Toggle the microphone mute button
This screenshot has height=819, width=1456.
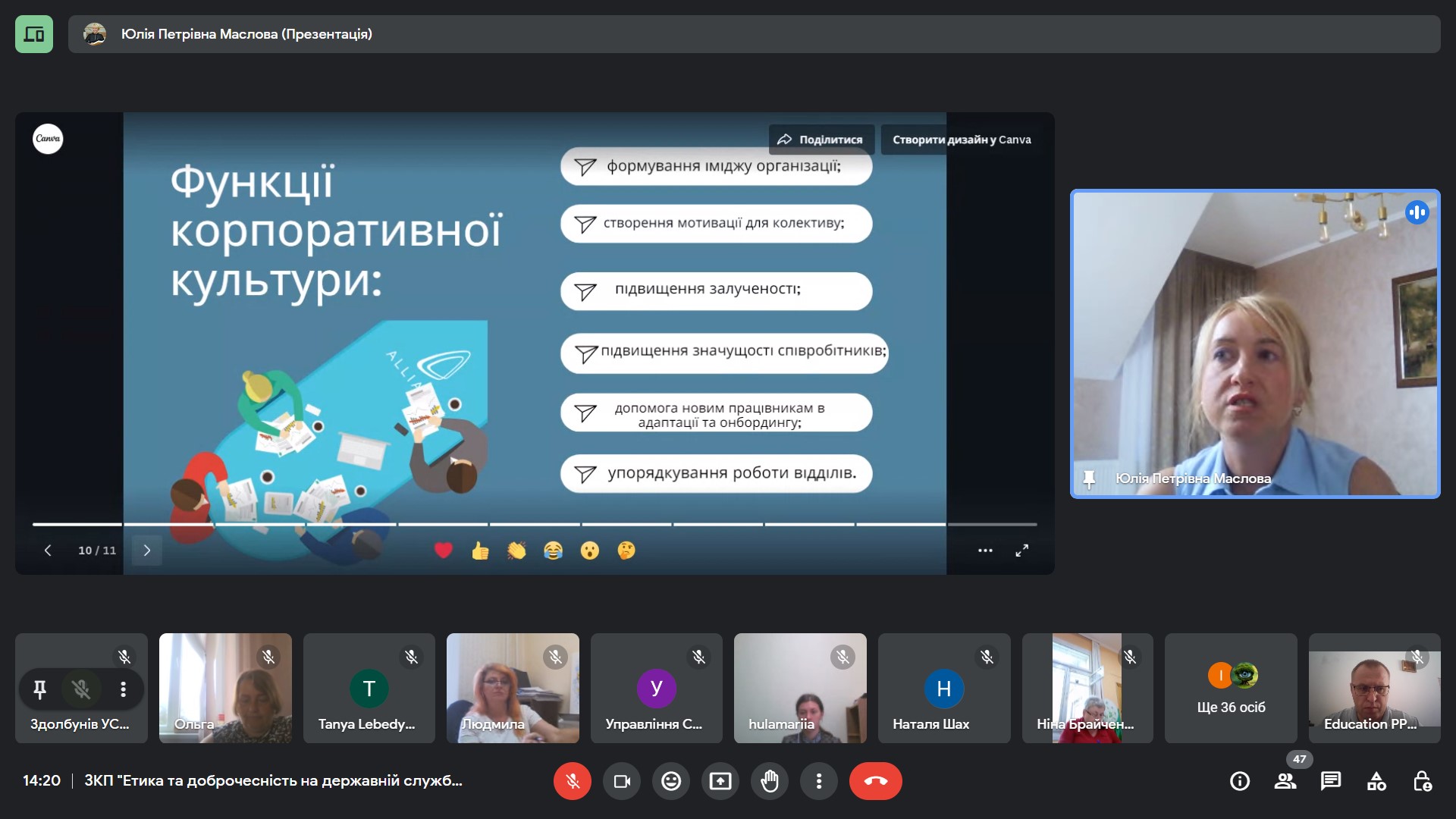(x=573, y=781)
